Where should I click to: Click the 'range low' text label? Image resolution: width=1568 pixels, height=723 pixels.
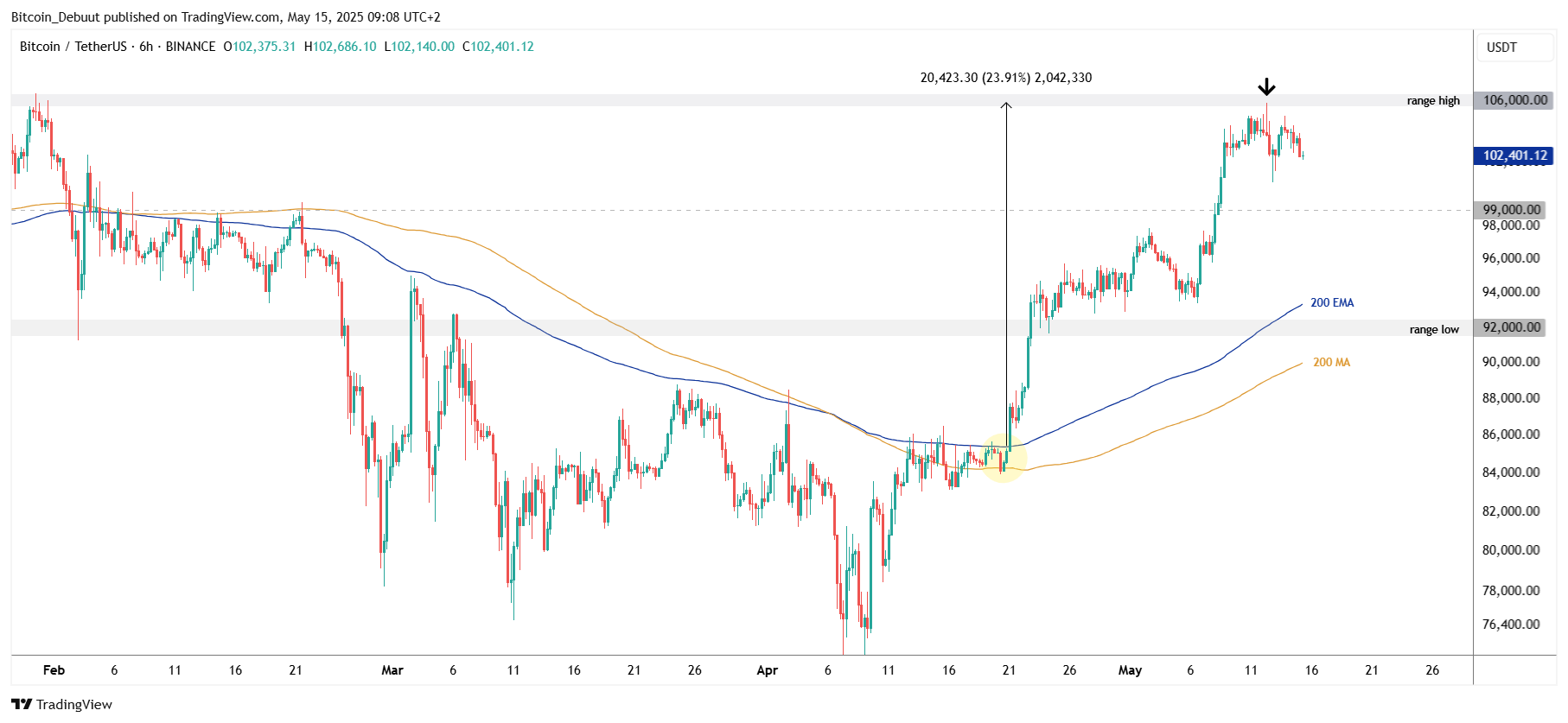tap(1434, 329)
